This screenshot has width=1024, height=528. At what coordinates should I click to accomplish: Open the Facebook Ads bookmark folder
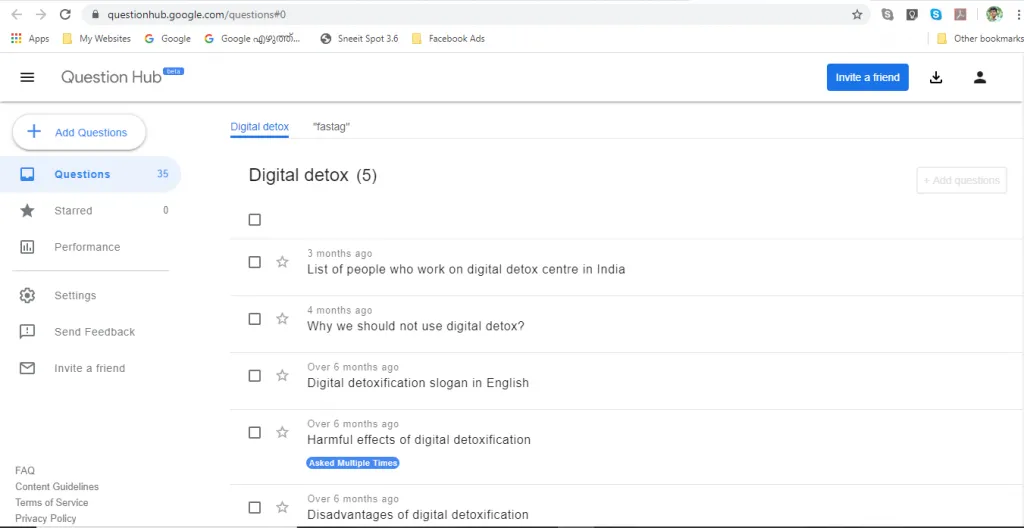click(x=449, y=39)
